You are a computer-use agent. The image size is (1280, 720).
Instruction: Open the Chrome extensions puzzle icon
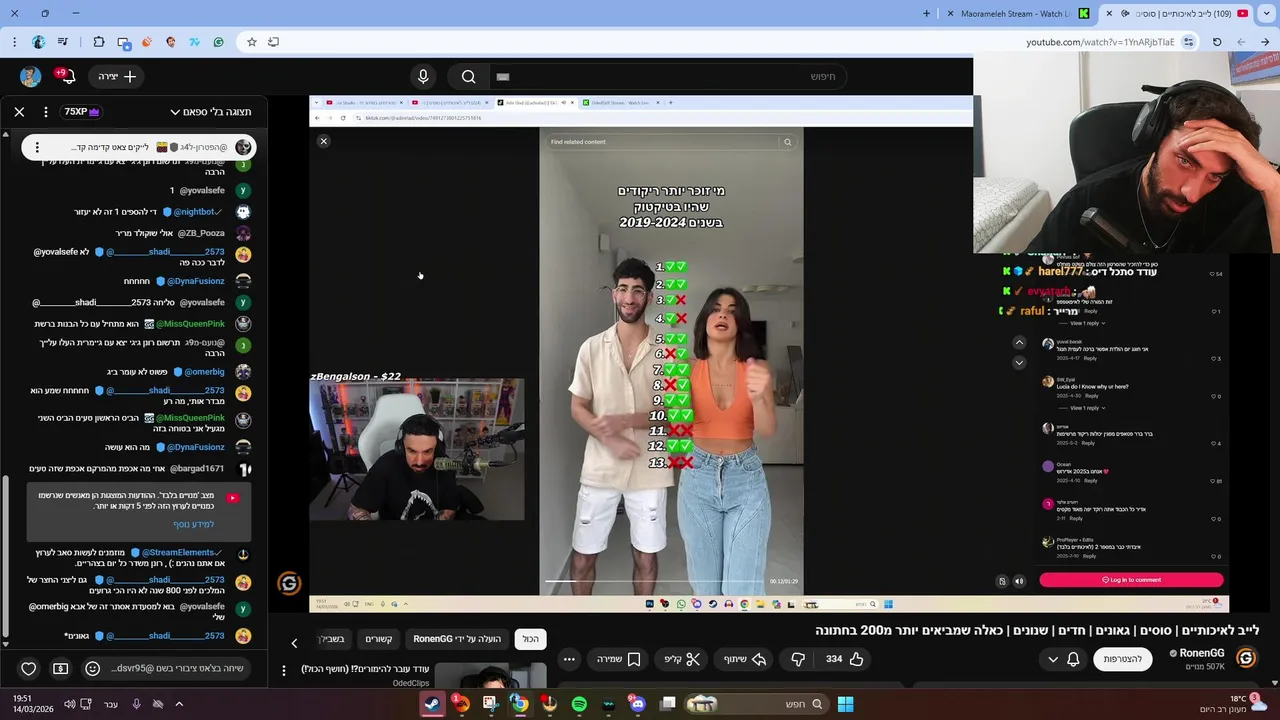(98, 42)
